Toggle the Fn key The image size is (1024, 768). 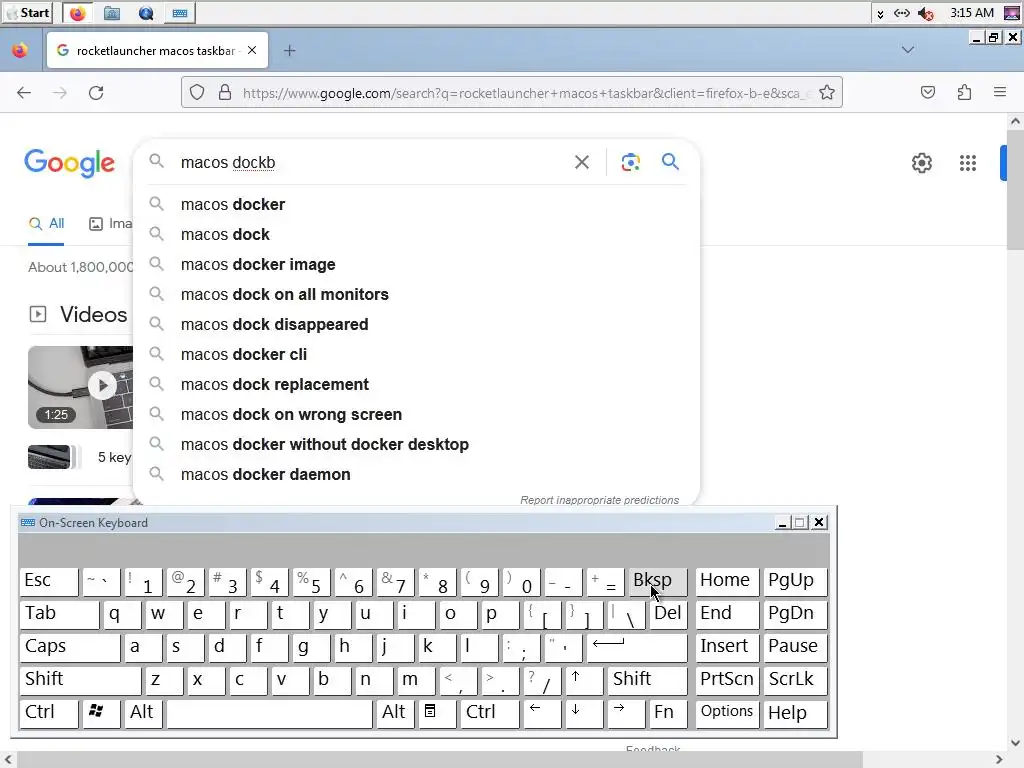pos(668,712)
